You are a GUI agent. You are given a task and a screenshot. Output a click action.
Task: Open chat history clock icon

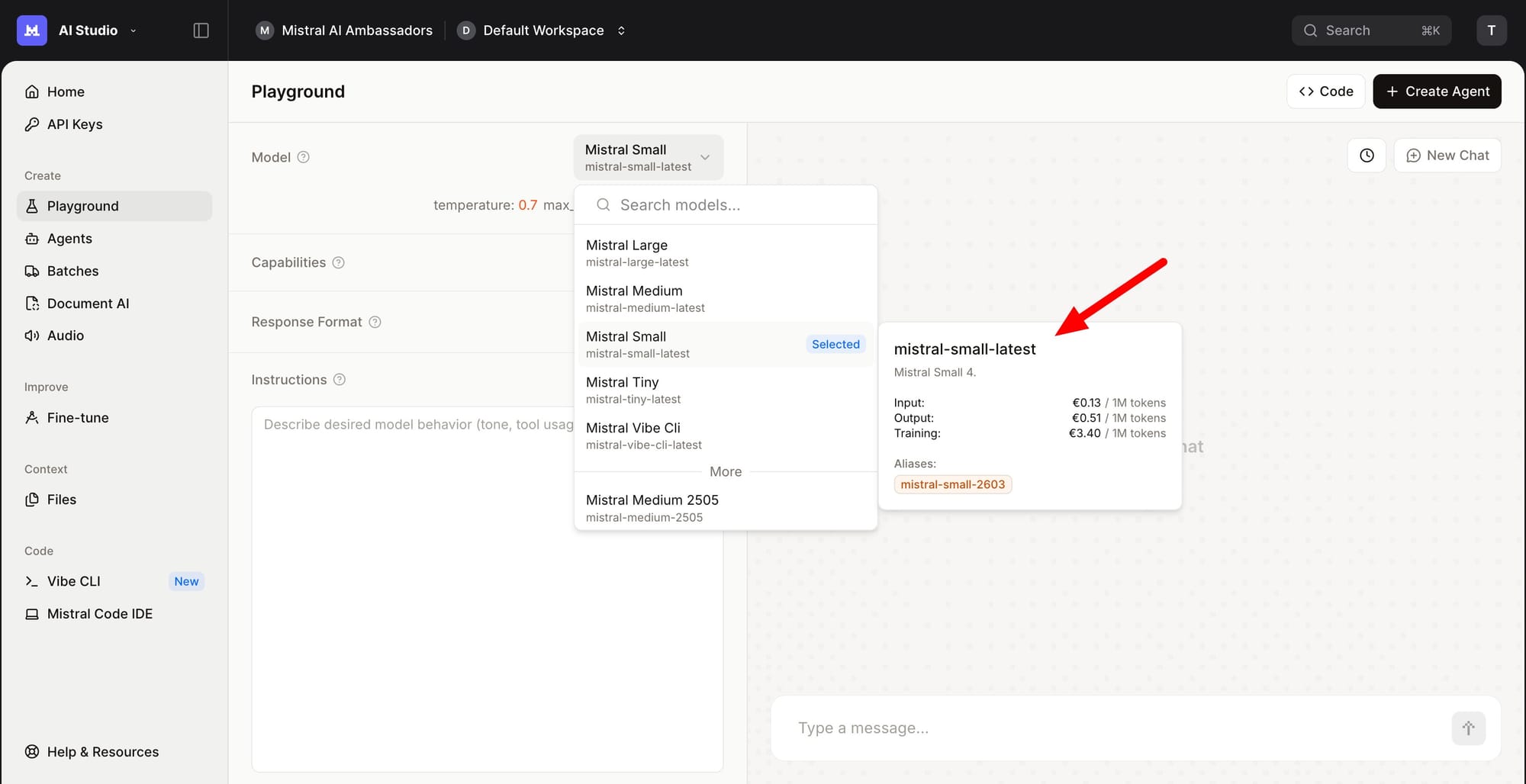(1367, 156)
